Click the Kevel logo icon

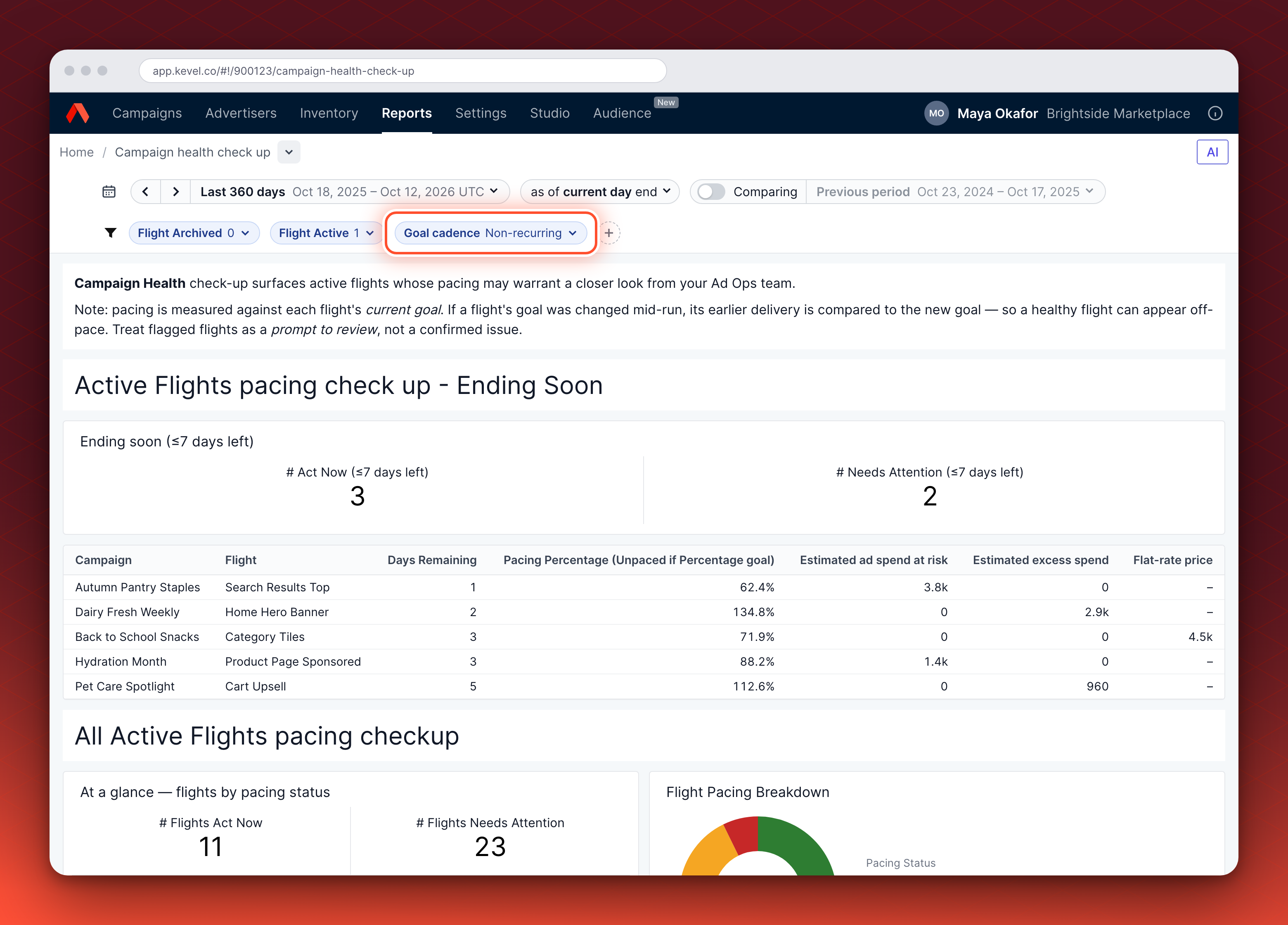pyautogui.click(x=78, y=113)
